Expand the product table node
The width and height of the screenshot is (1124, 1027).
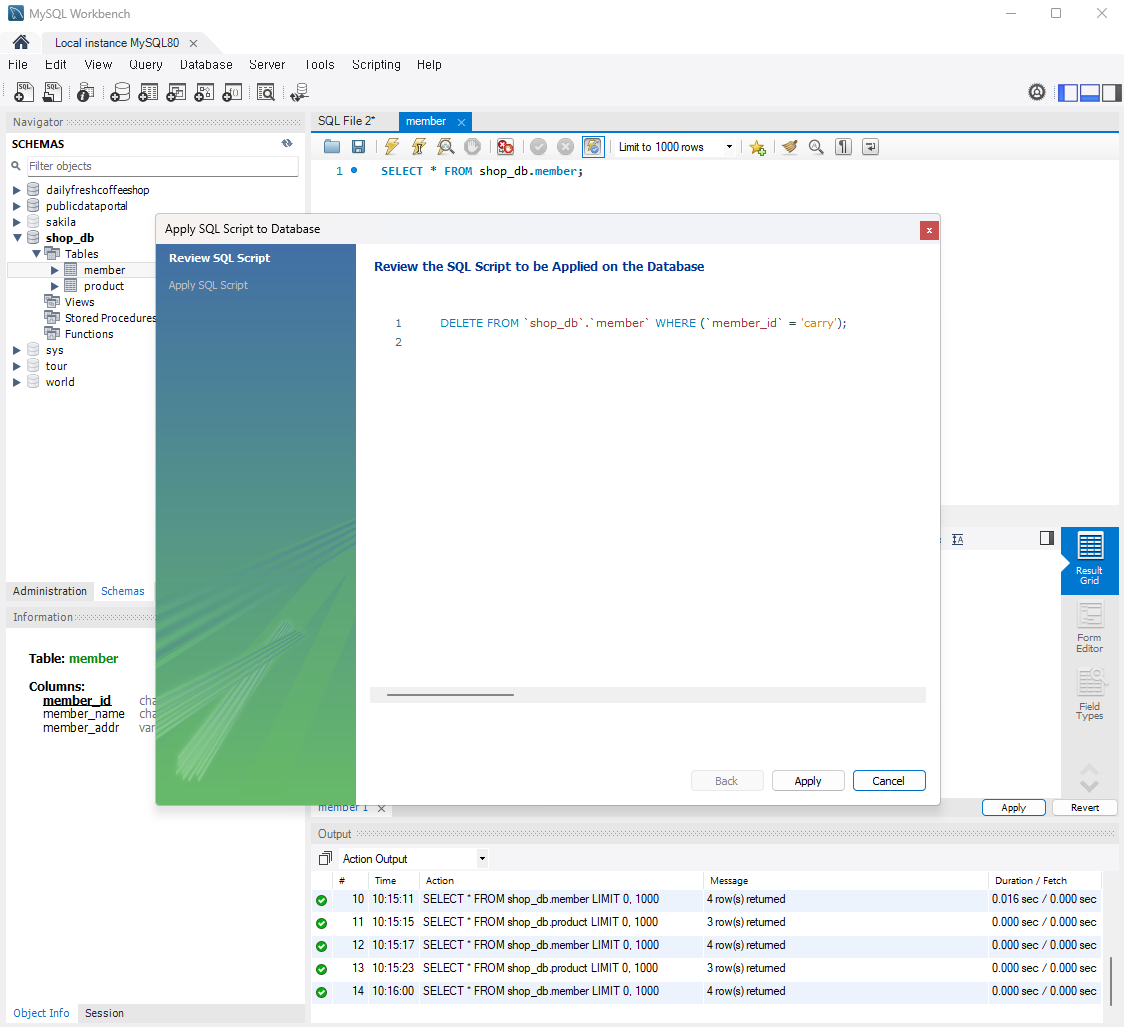tap(54, 286)
